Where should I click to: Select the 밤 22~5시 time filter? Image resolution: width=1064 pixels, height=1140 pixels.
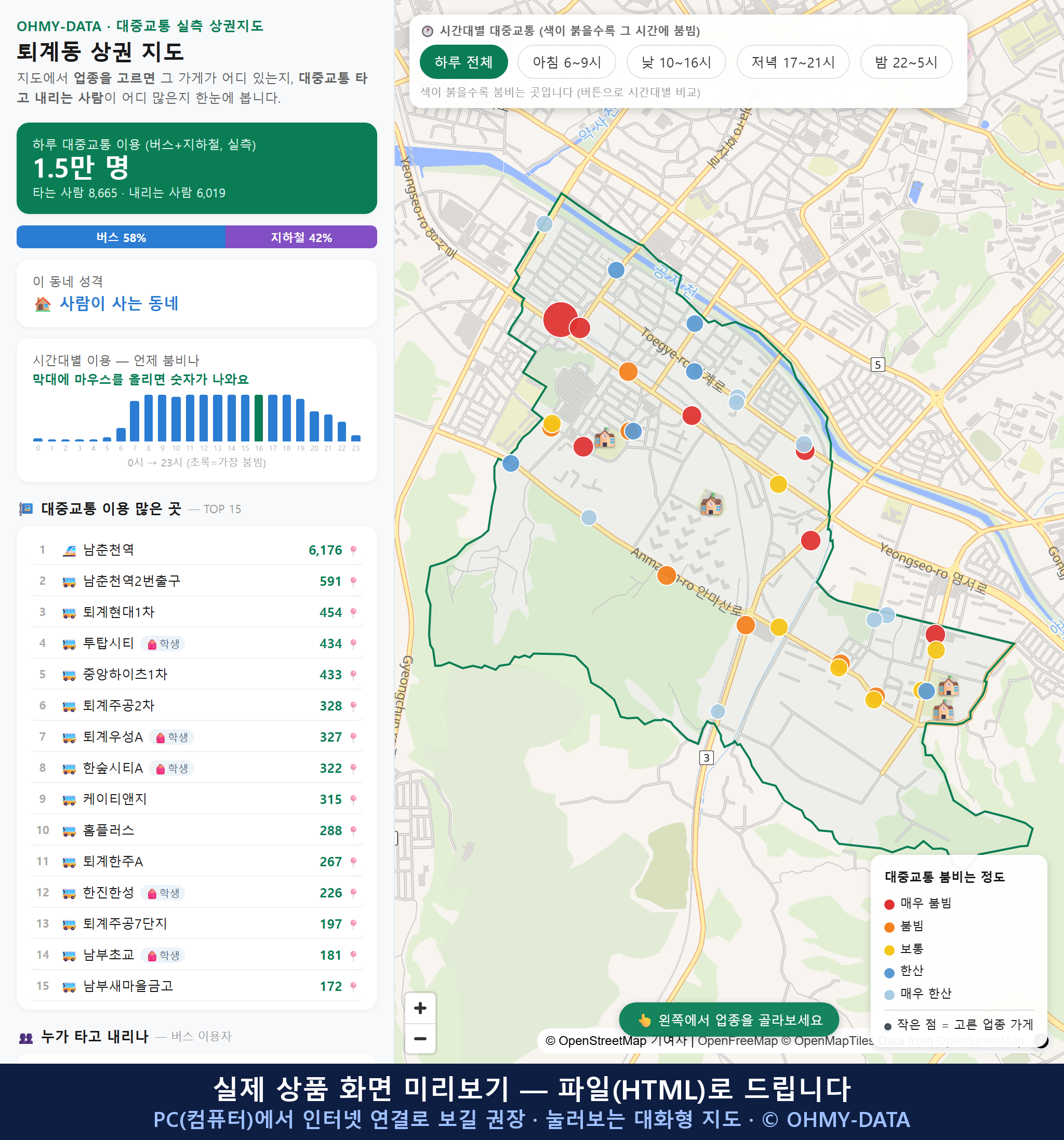tap(906, 62)
